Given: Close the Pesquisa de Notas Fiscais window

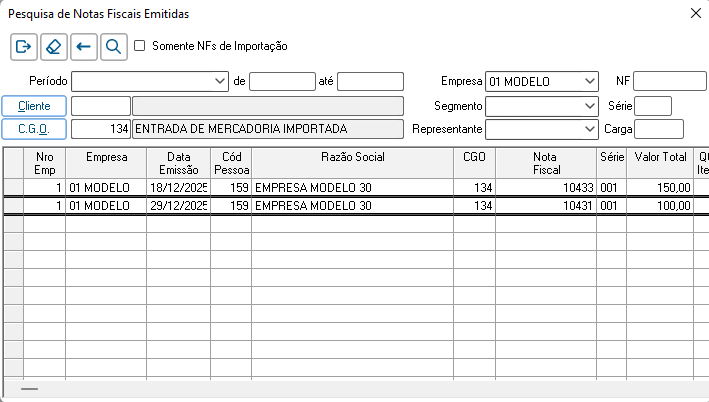Looking at the screenshot, I should (x=695, y=13).
